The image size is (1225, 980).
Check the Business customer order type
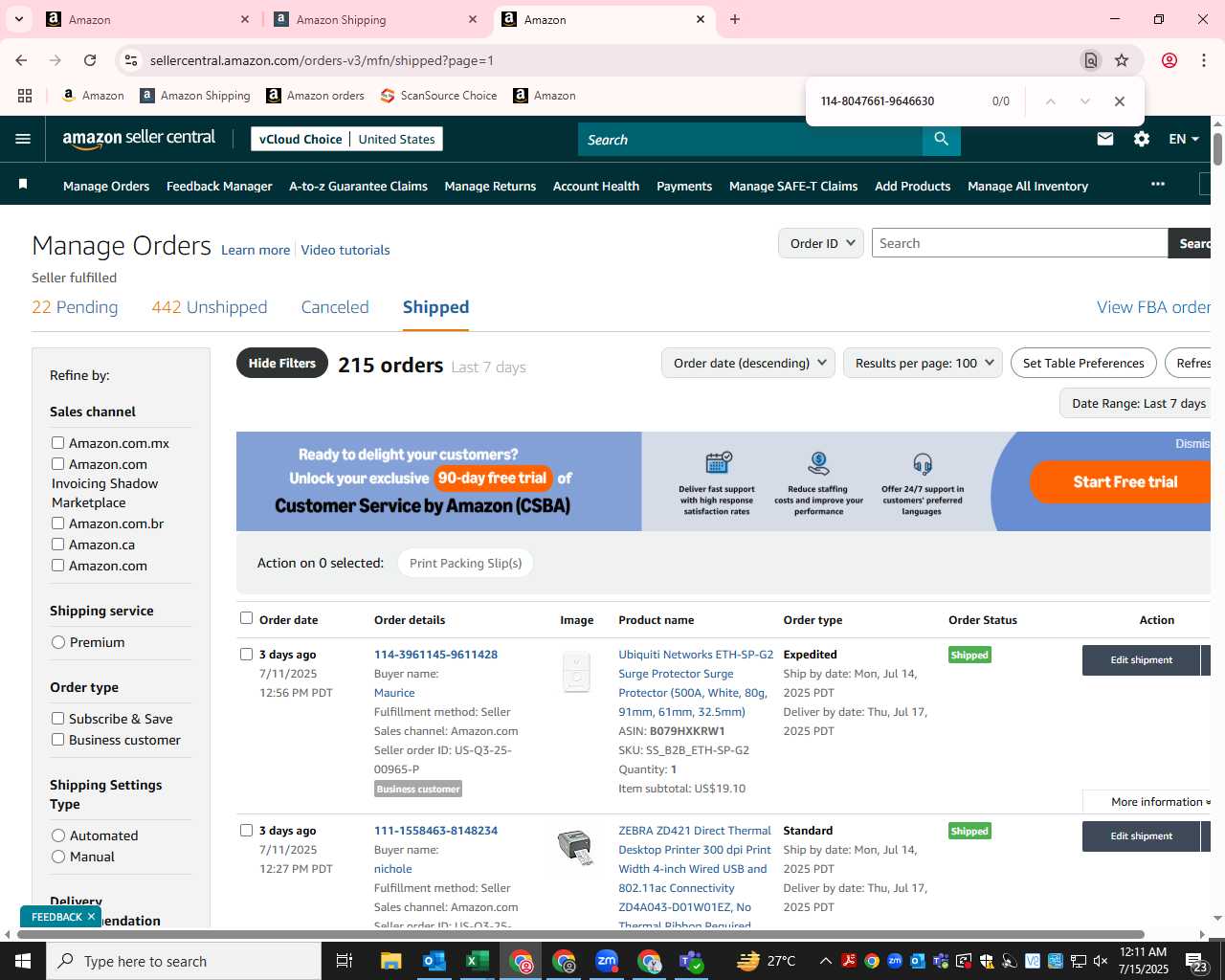point(58,740)
